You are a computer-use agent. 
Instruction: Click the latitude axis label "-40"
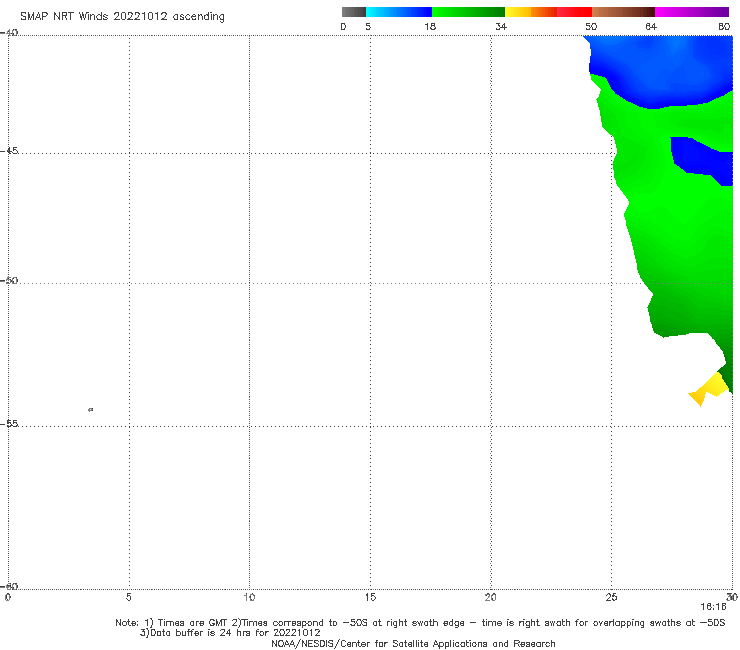pos(9,33)
